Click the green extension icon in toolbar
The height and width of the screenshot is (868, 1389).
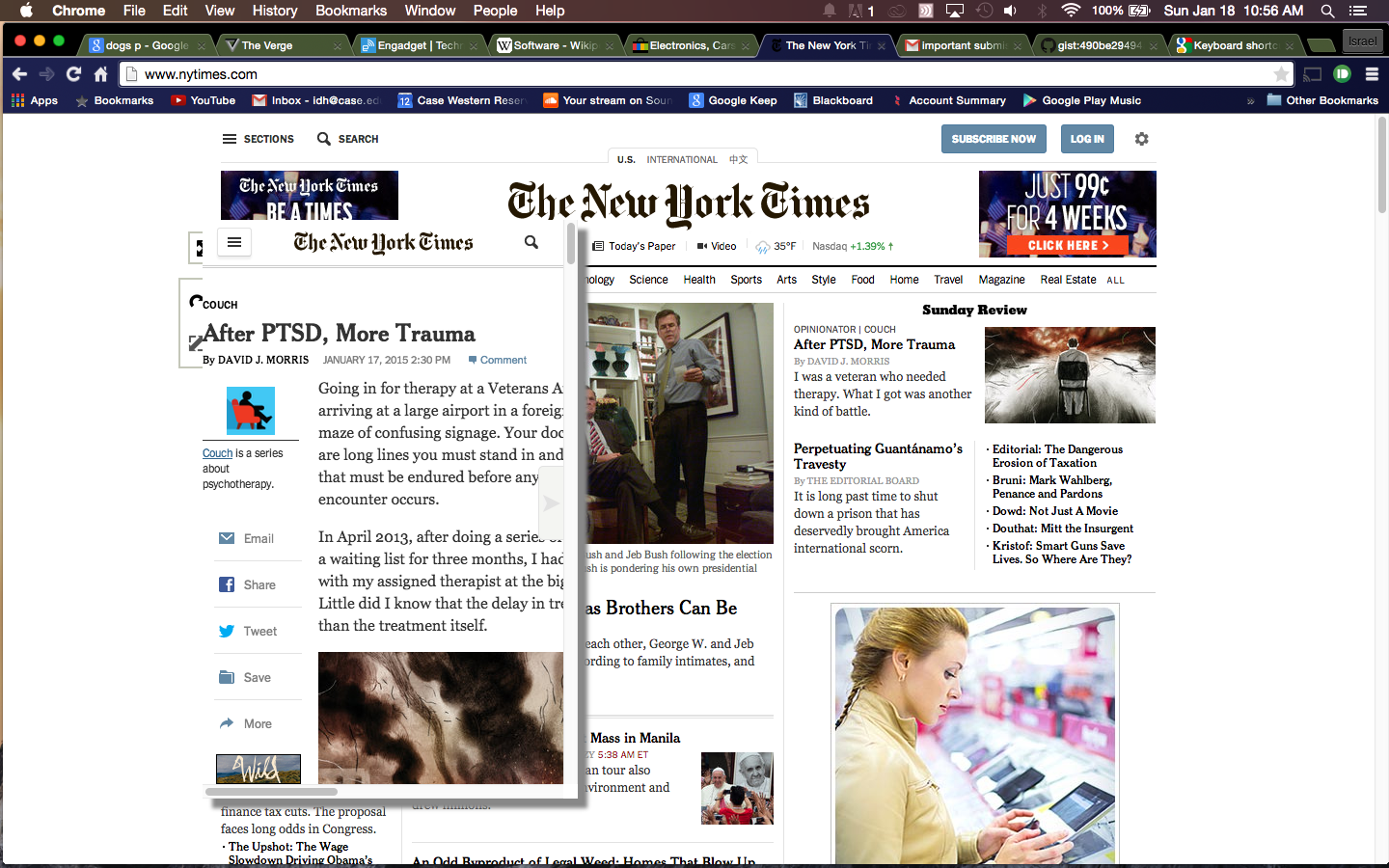click(1342, 74)
